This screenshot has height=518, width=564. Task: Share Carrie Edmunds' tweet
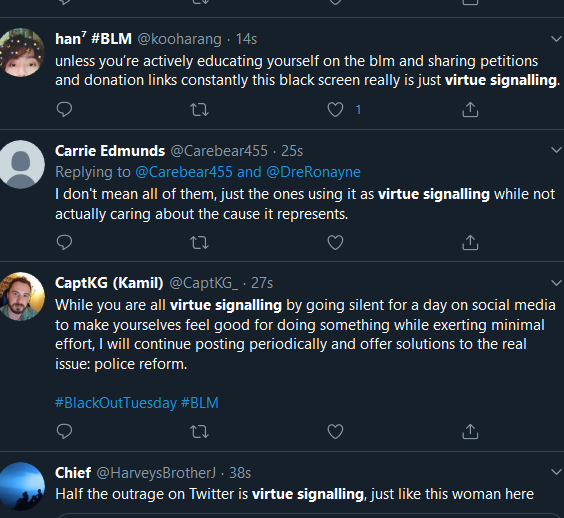470,242
